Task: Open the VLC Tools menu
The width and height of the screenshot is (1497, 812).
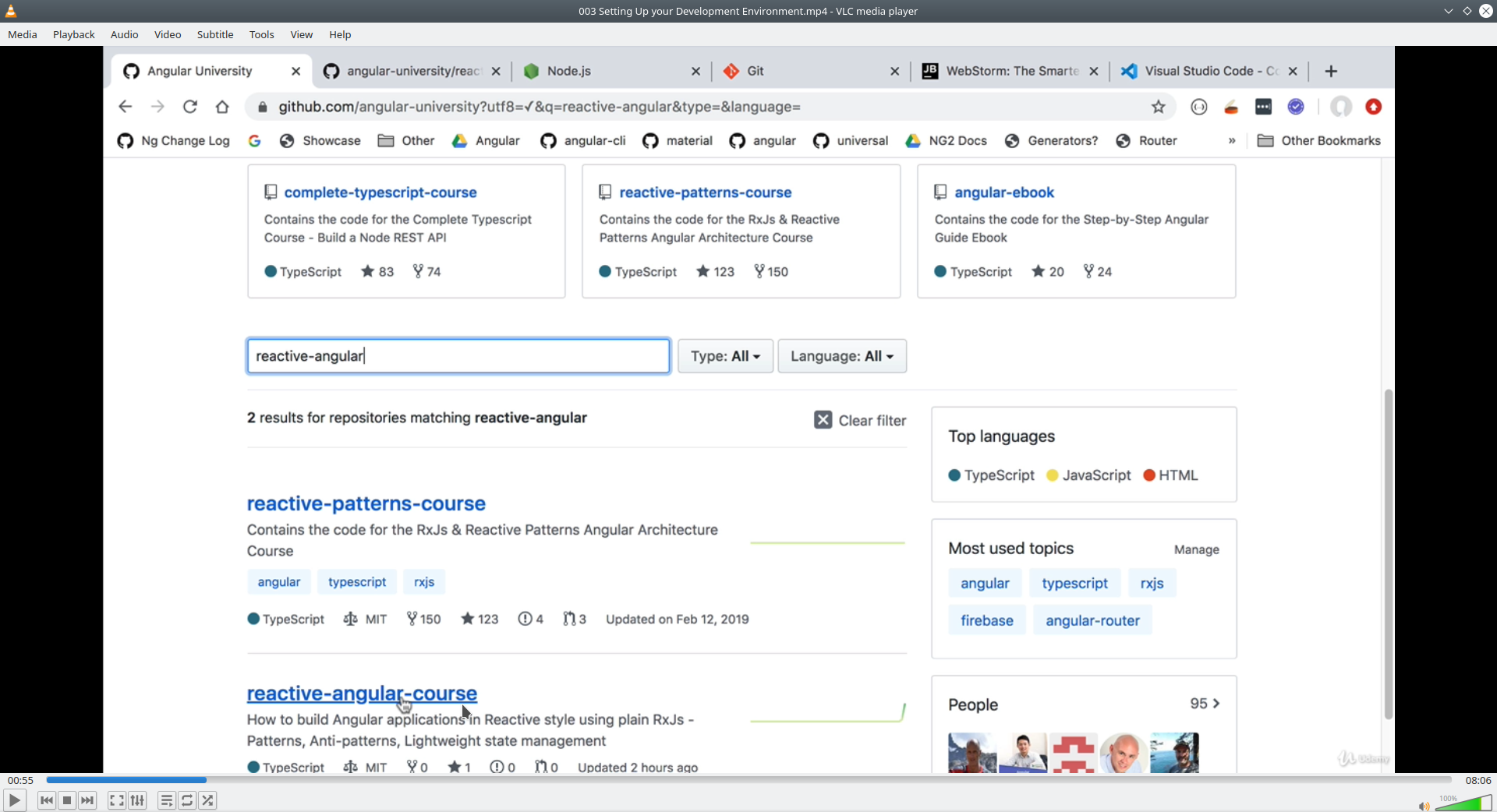Action: pyautogui.click(x=262, y=34)
